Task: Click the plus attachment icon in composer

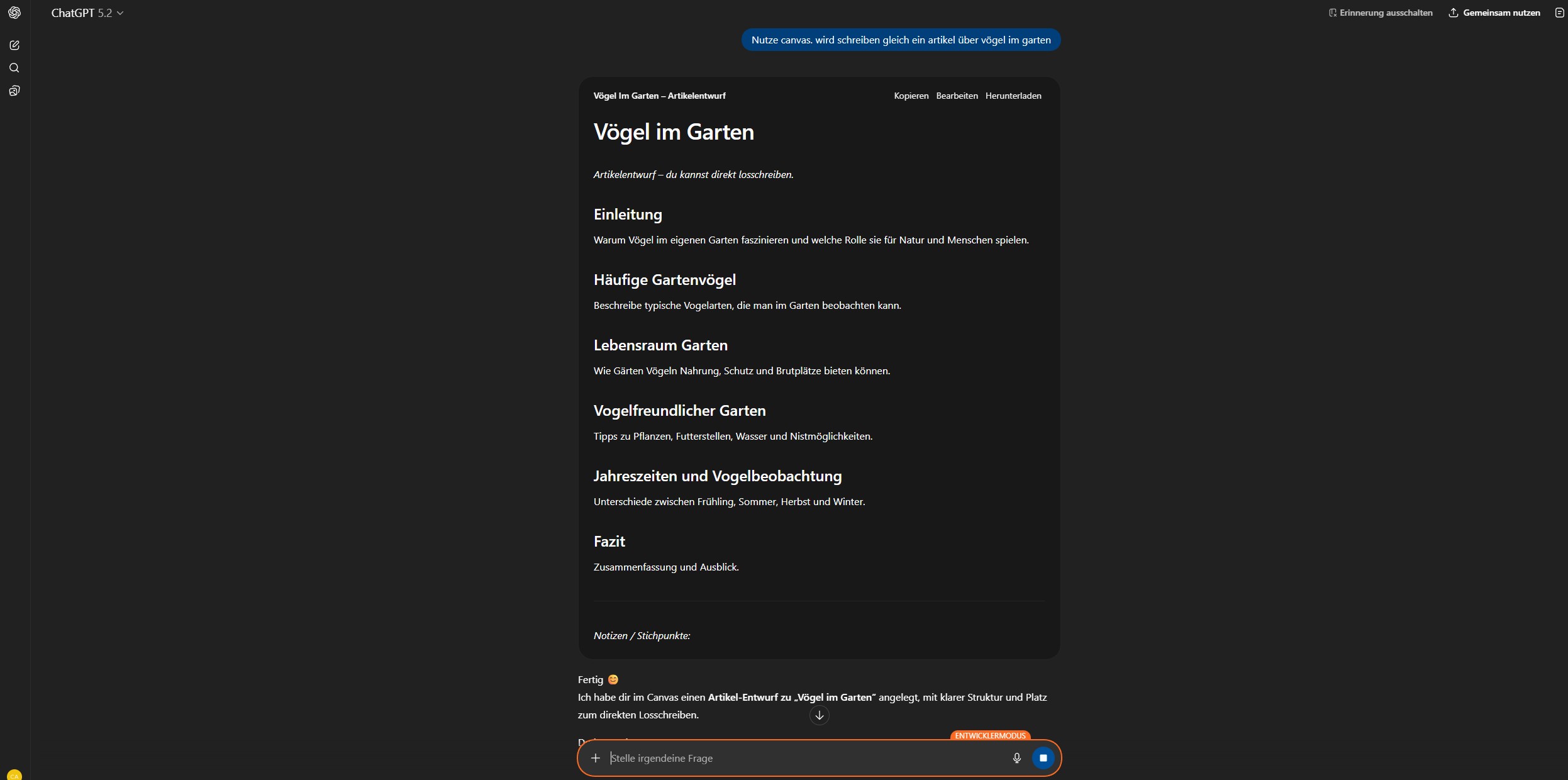Action: point(595,758)
